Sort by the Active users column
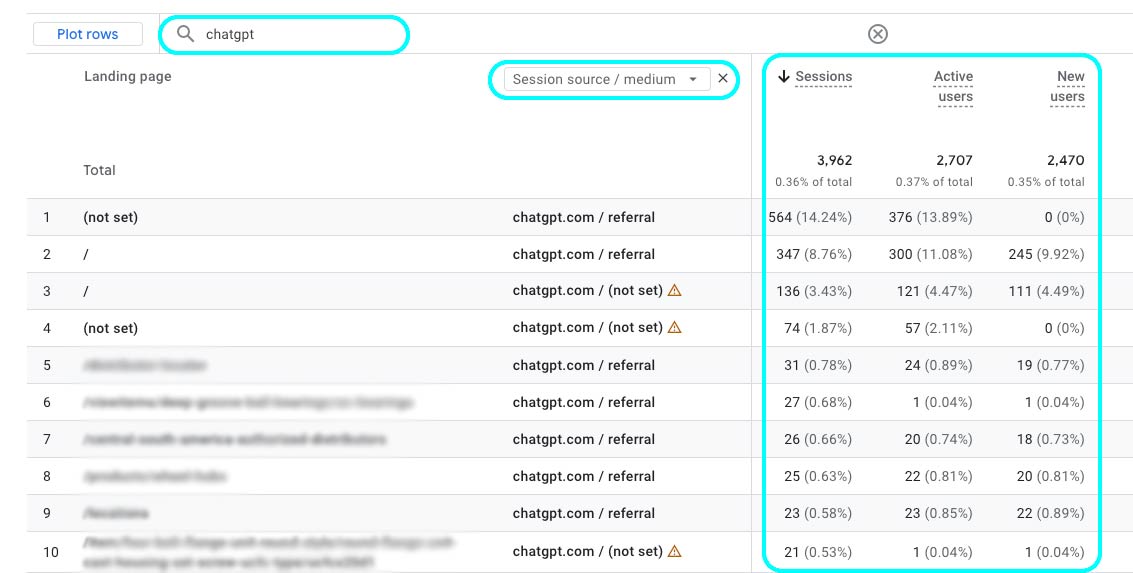Screen dimensions: 1133x573 pos(953,87)
